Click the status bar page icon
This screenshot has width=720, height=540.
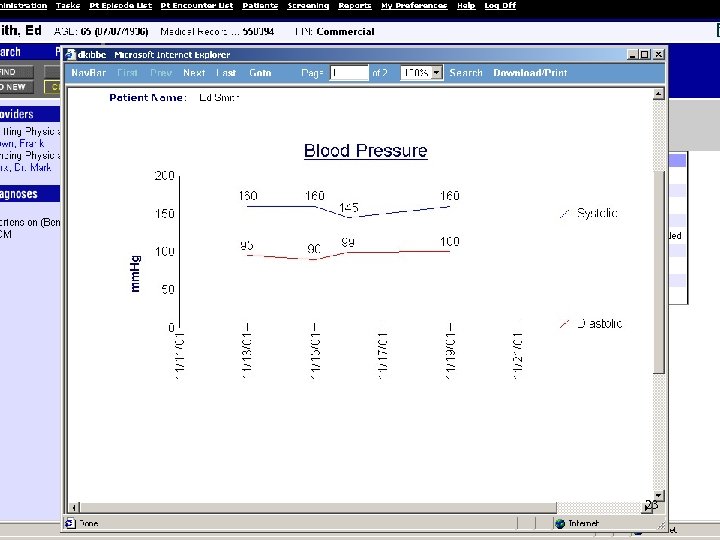coord(70,523)
